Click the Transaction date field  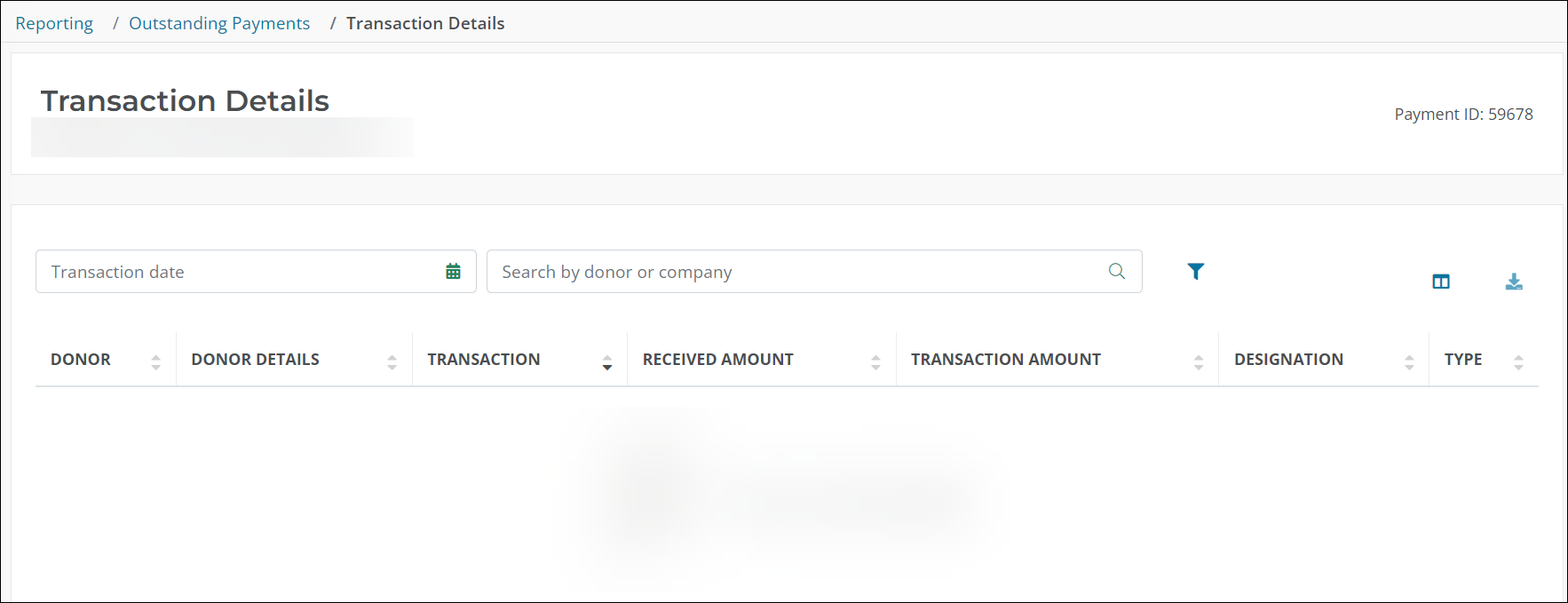(x=240, y=272)
